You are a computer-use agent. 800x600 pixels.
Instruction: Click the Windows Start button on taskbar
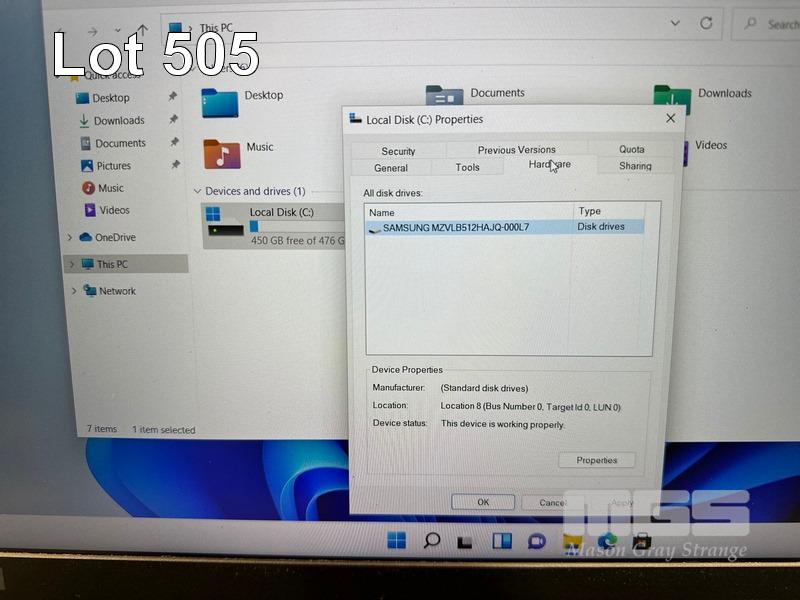pyautogui.click(x=397, y=541)
